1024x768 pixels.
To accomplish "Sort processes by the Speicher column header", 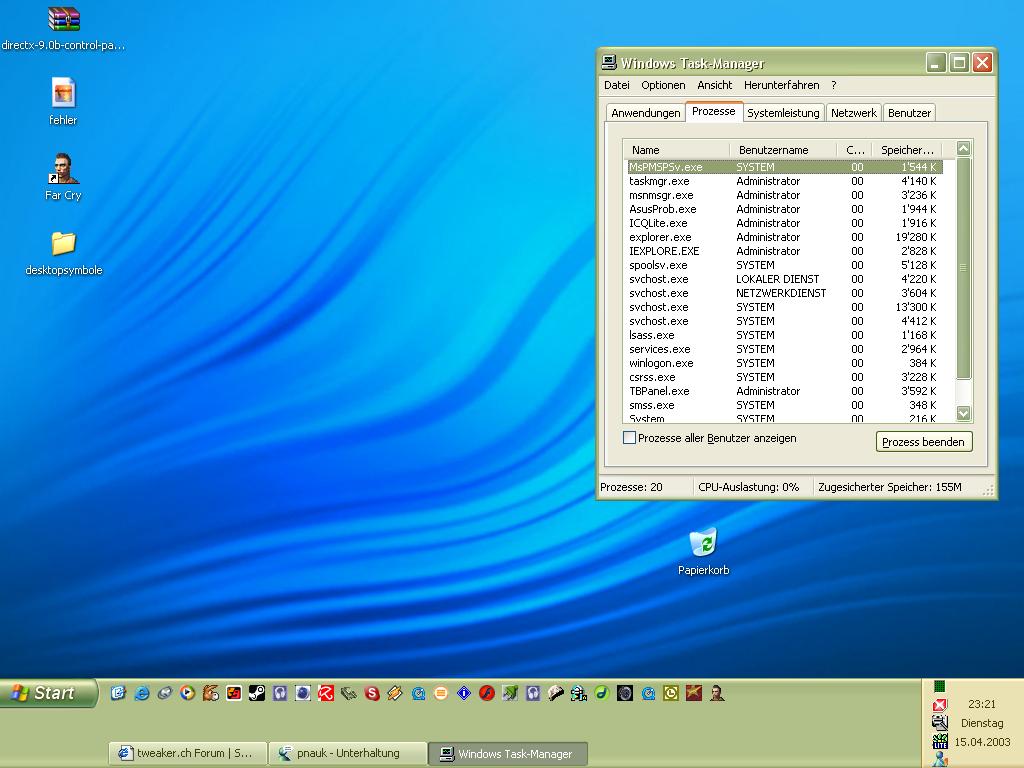I will pos(909,150).
